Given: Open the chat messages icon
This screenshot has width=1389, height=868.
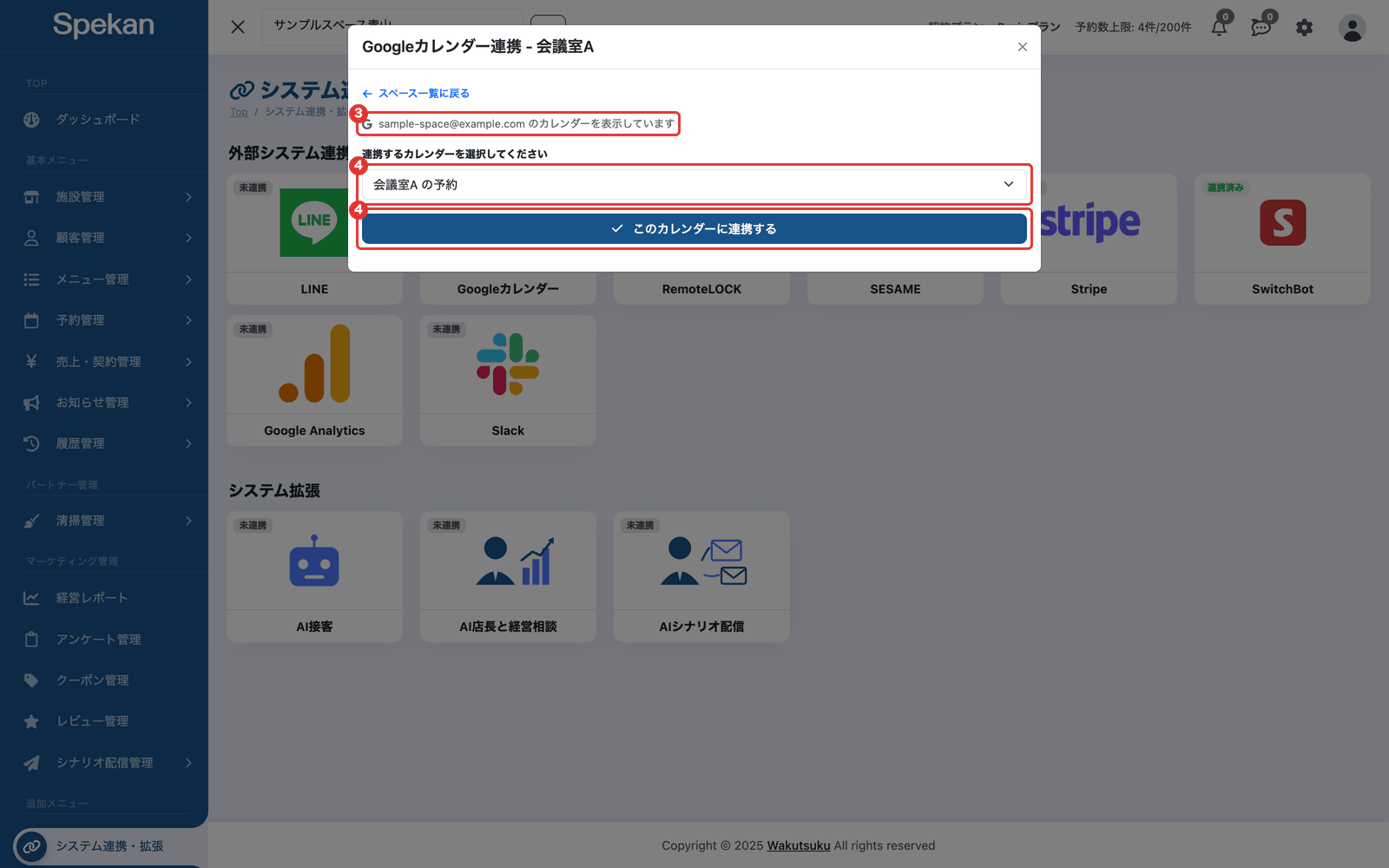Looking at the screenshot, I should pyautogui.click(x=1261, y=27).
